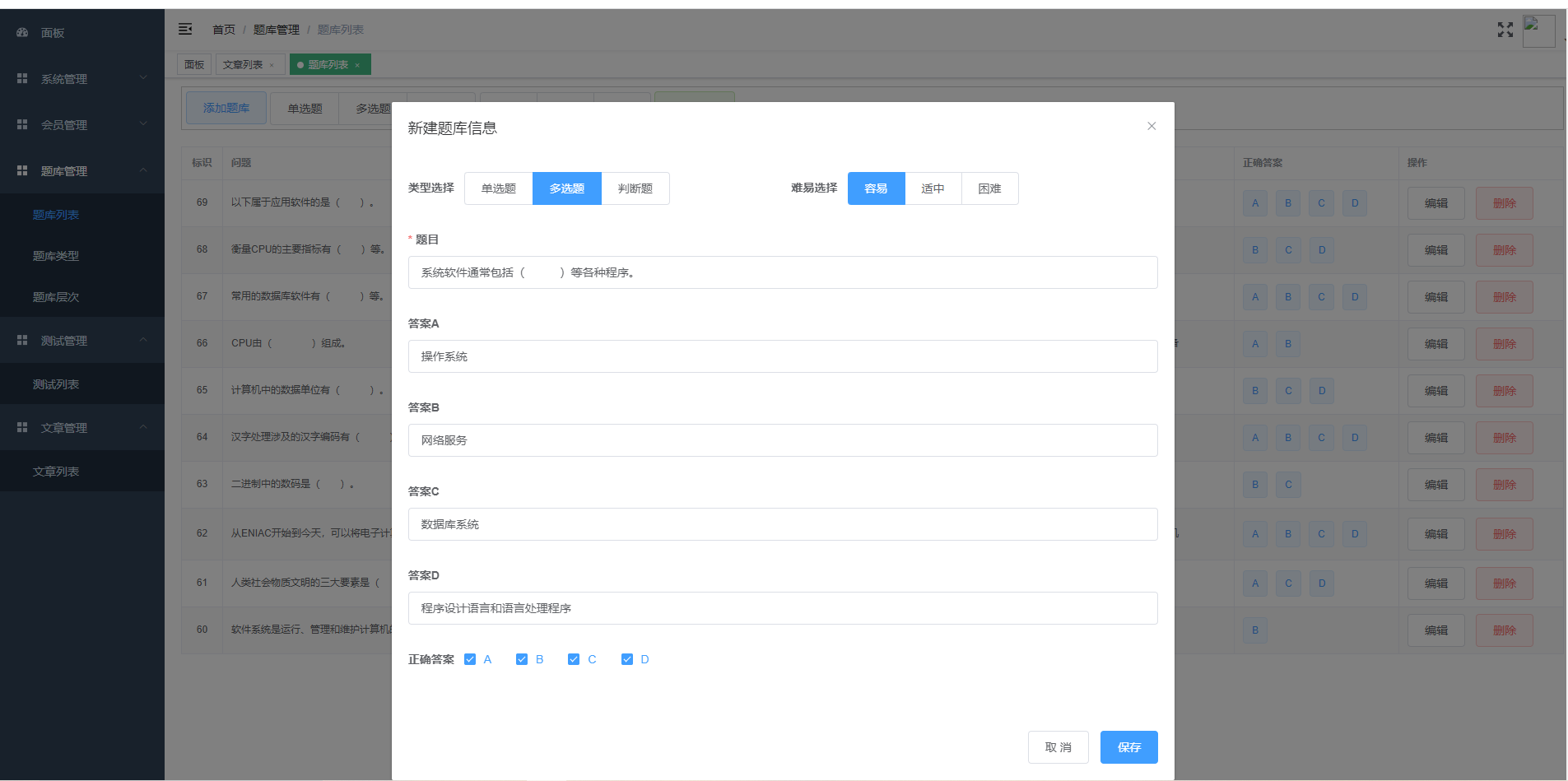Click 编辑 button for row 69
The image size is (1568, 781).
point(1436,203)
